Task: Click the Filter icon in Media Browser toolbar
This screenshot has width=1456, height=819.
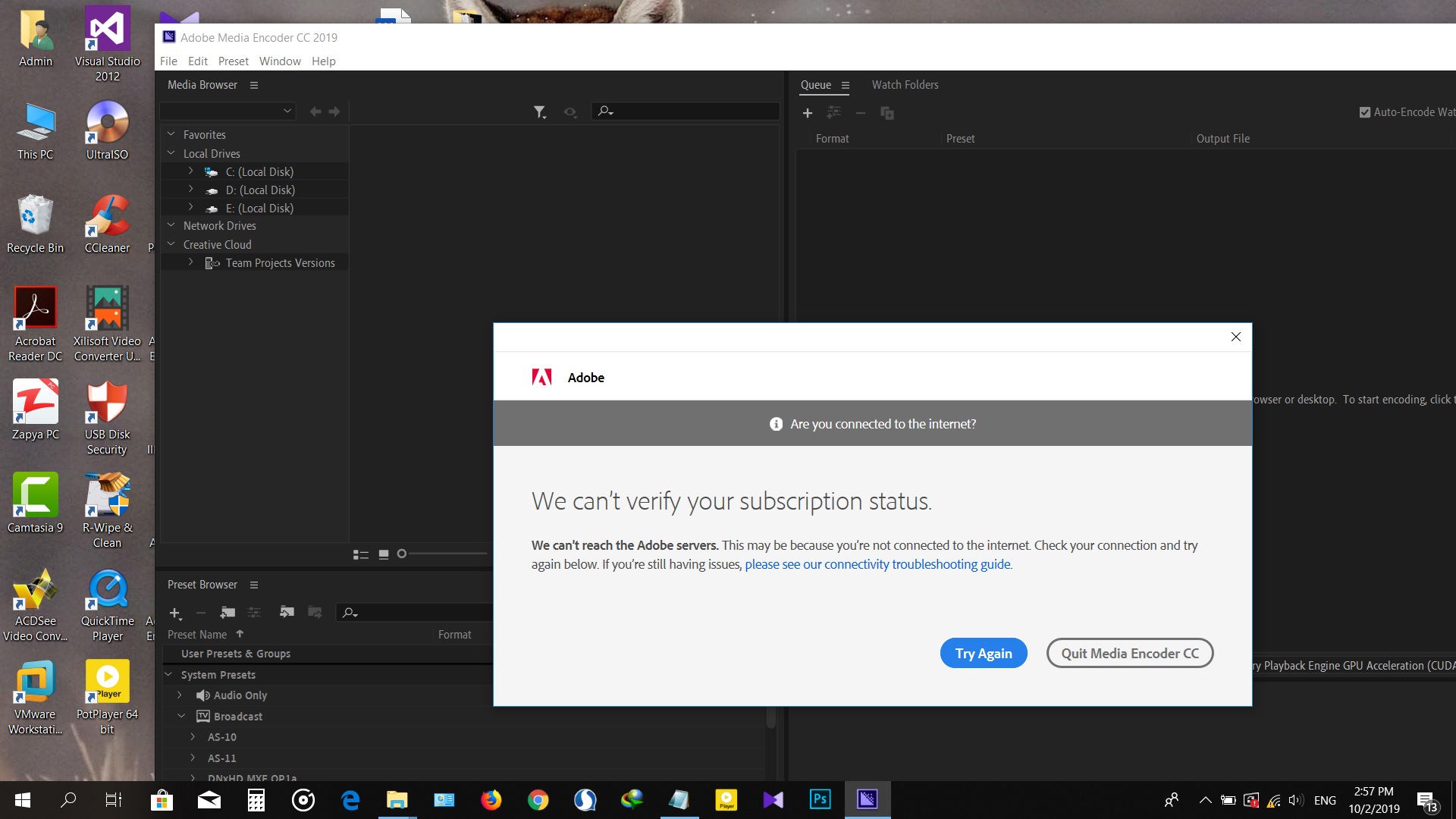Action: click(x=539, y=112)
